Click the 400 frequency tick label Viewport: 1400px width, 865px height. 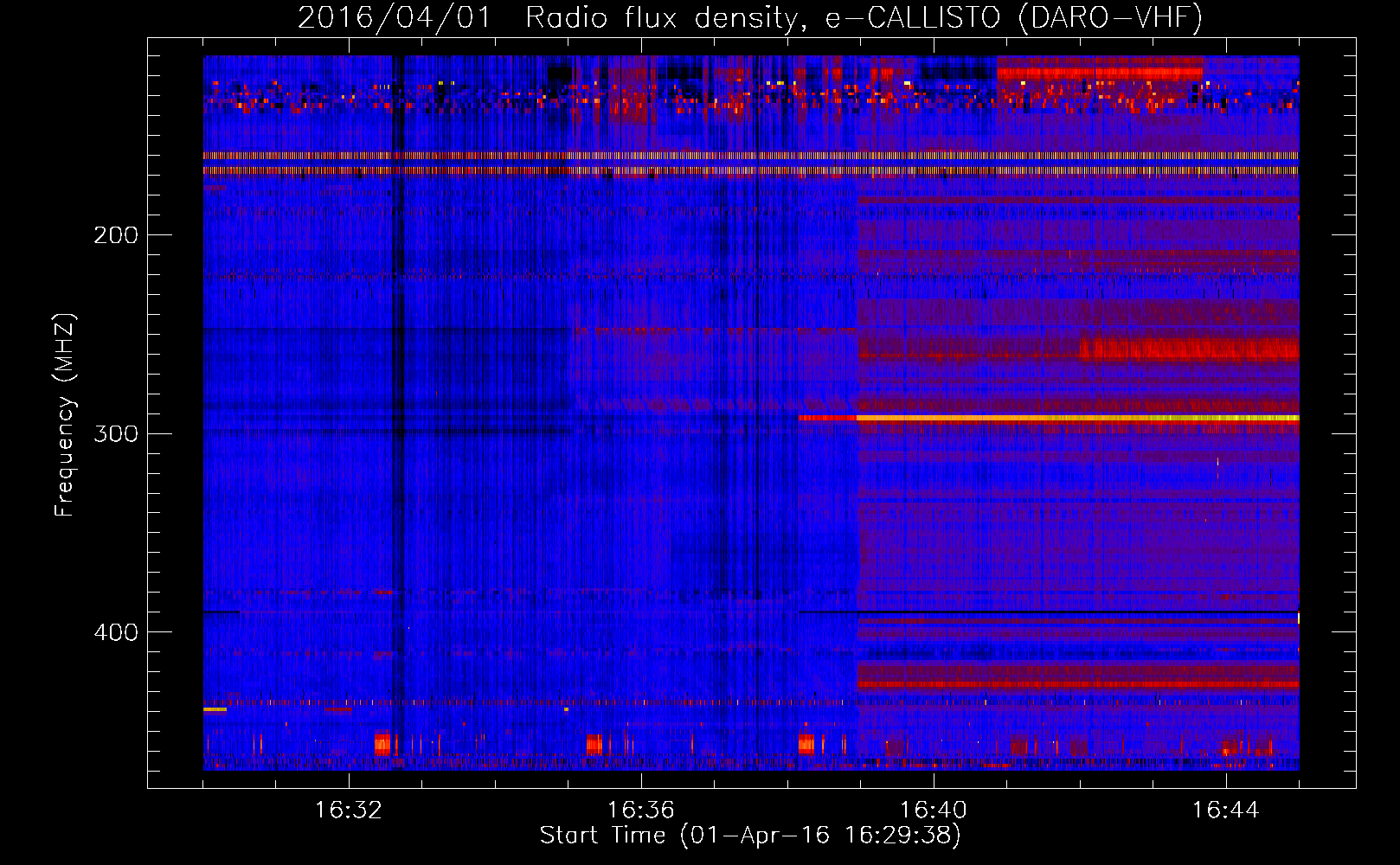point(116,632)
